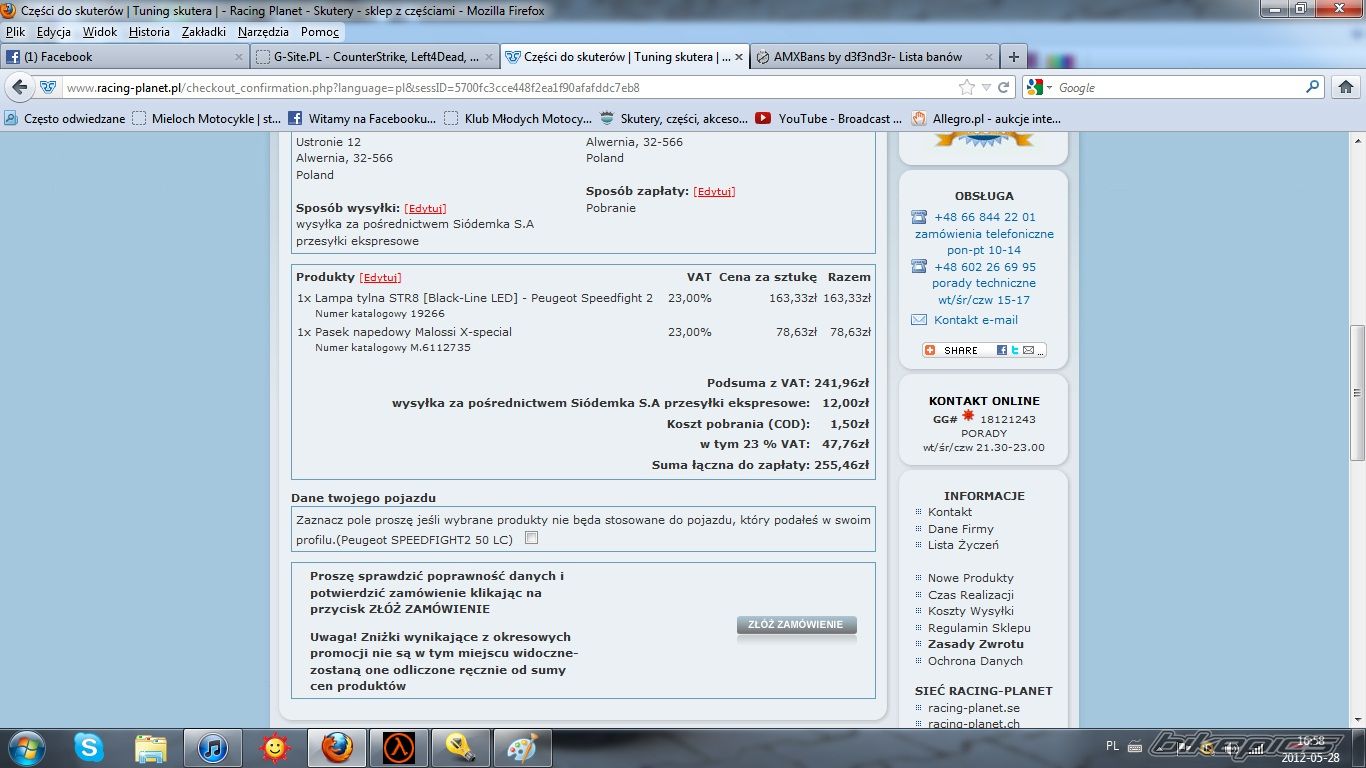This screenshot has width=1366, height=768.
Task: Close the Facebook tab
Action: tap(239, 57)
